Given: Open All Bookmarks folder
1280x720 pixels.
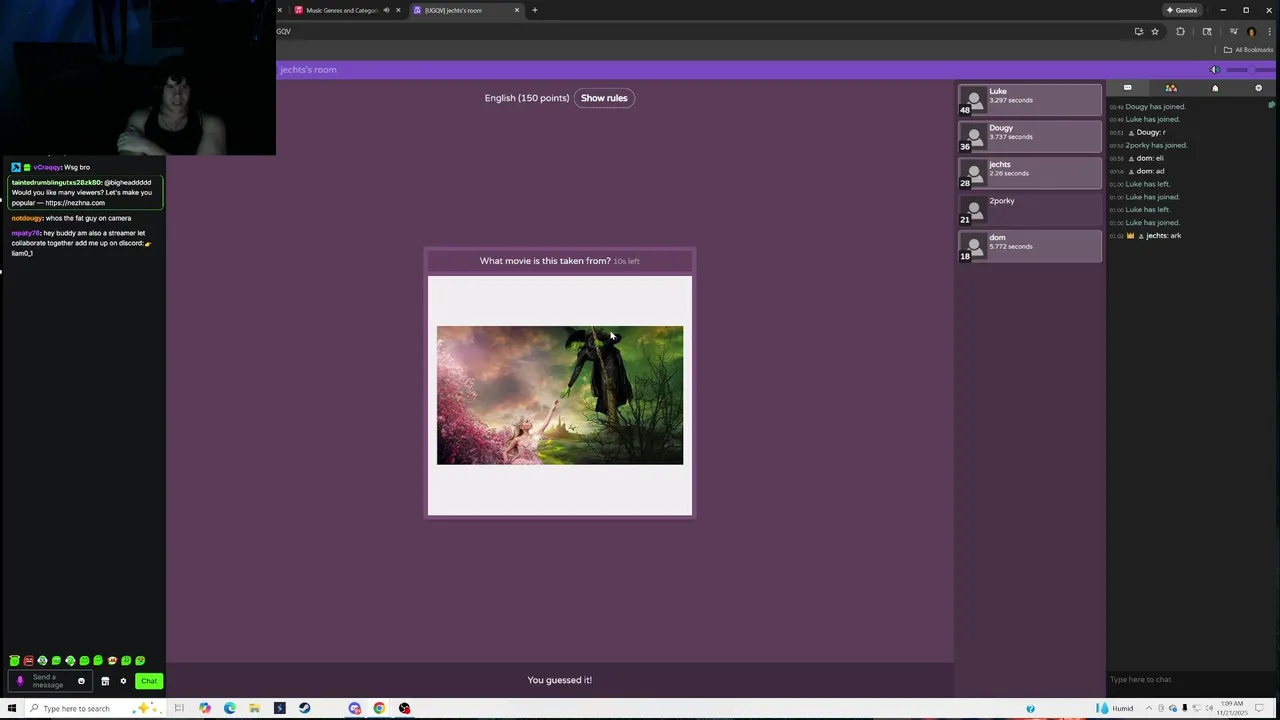Looking at the screenshot, I should [1248, 50].
